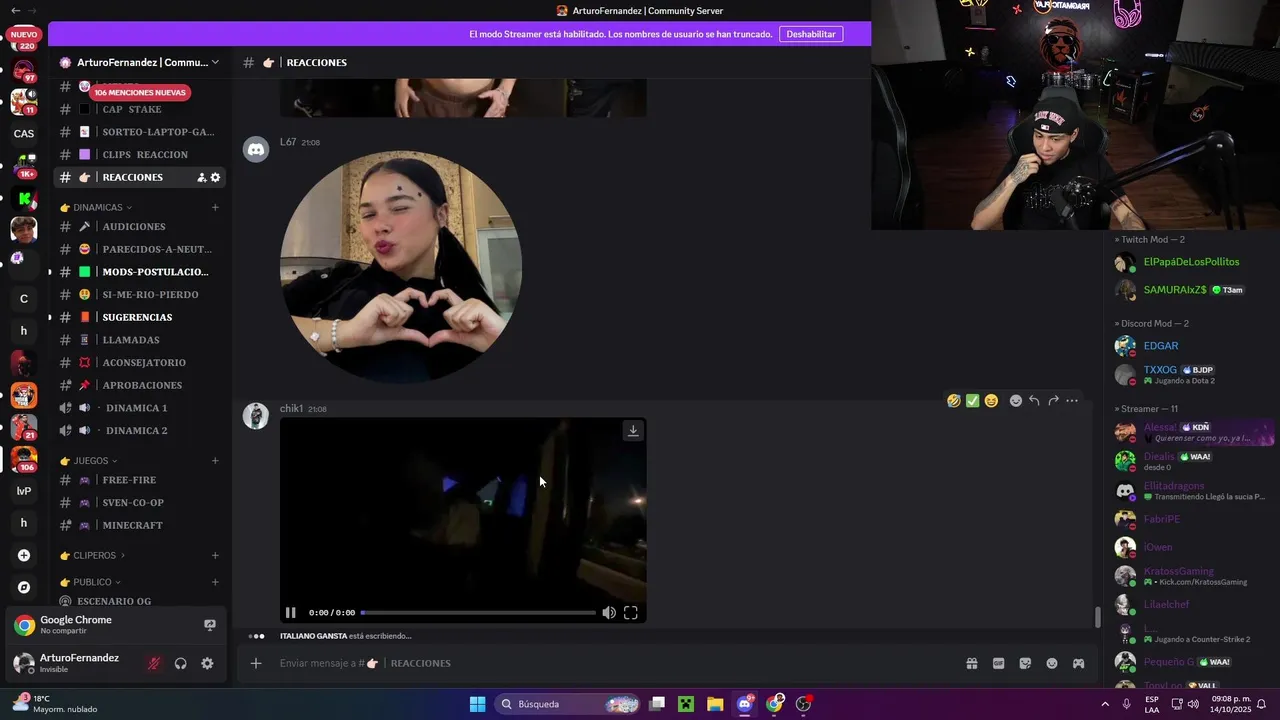
Task: Stop sharing the Google Chrome screen
Action: [210, 625]
